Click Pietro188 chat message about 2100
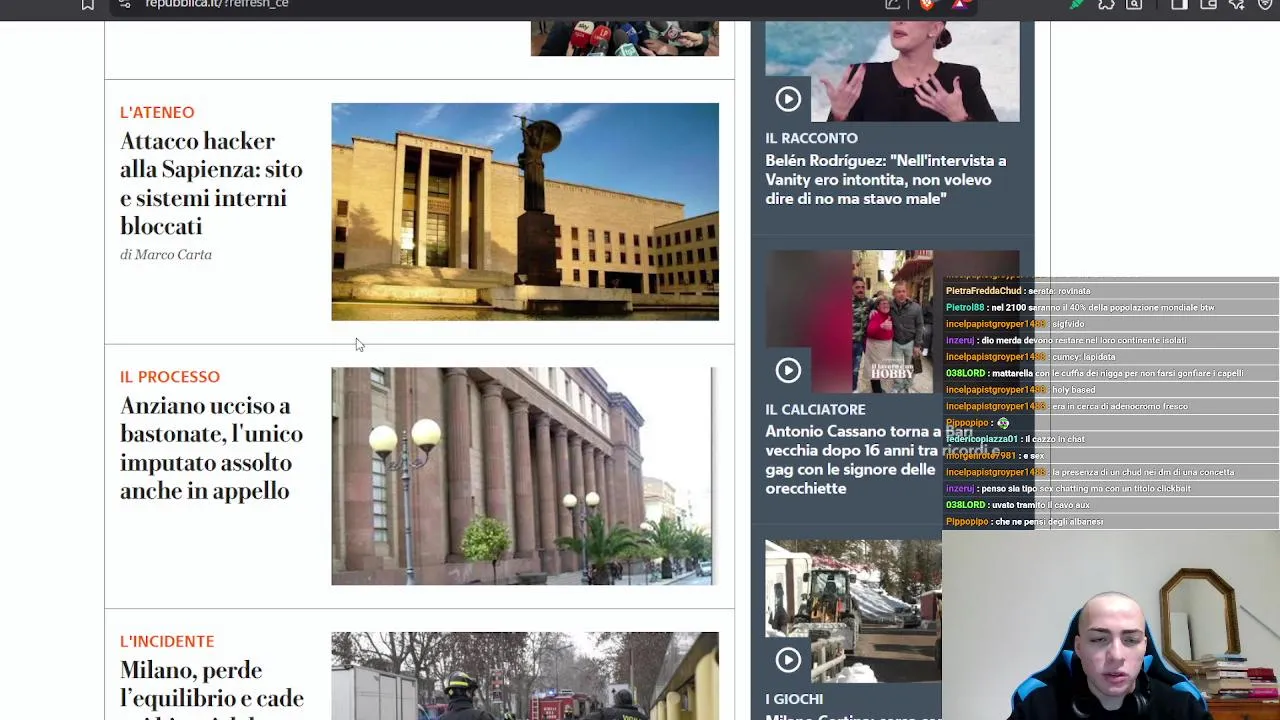 pos(1080,307)
